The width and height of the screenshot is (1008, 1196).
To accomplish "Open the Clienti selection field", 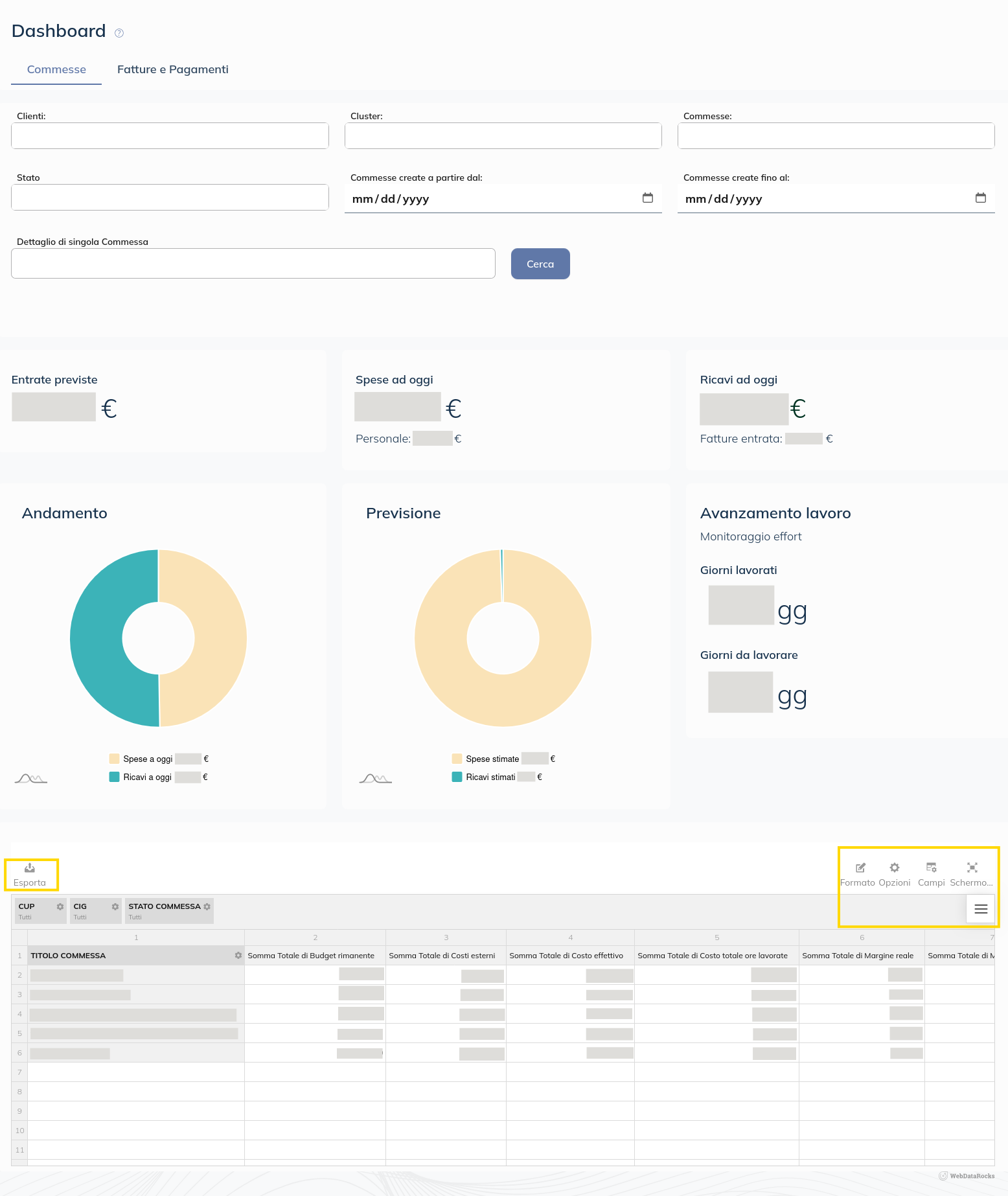I will tap(170, 136).
